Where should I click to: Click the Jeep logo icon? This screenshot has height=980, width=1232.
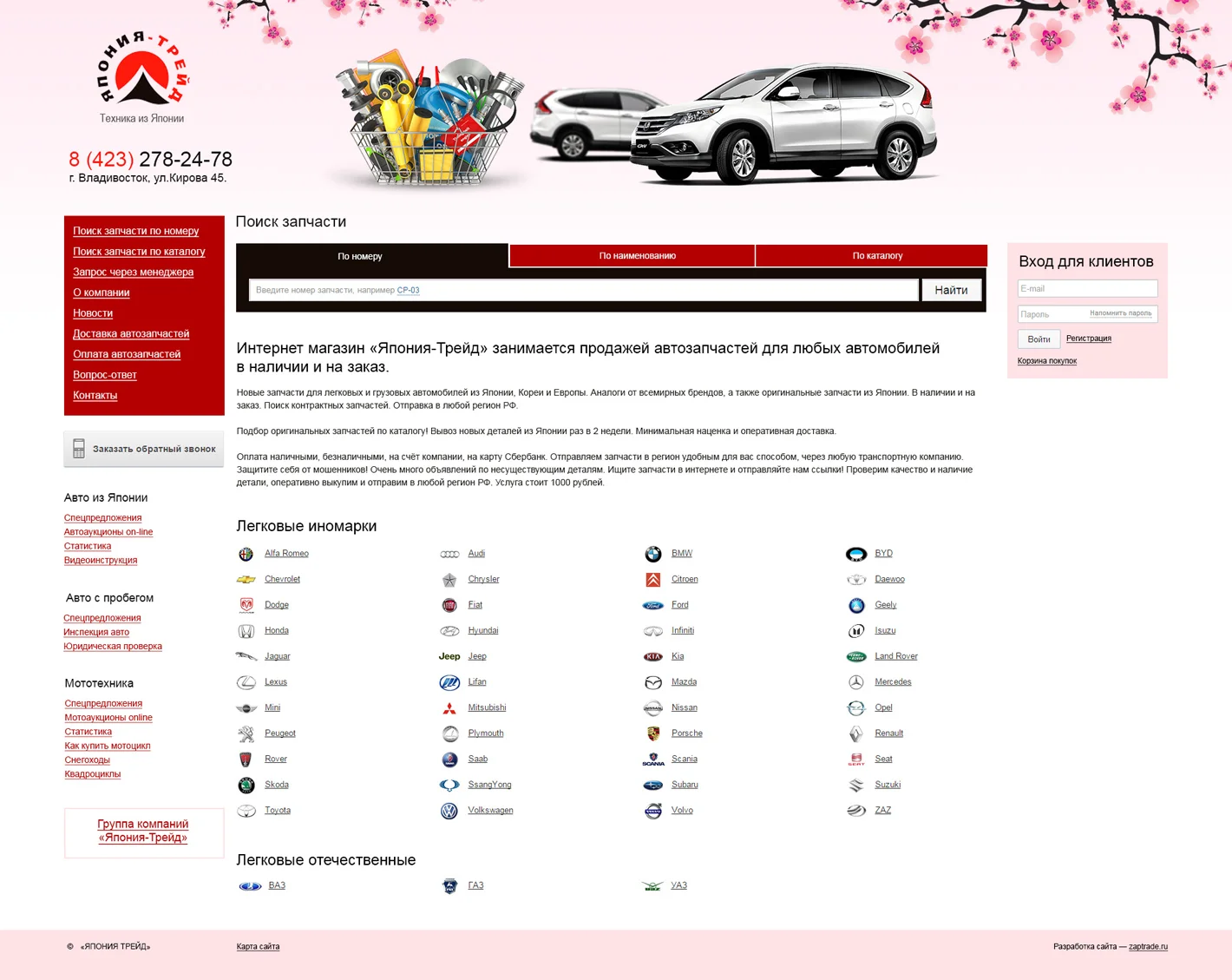point(449,656)
